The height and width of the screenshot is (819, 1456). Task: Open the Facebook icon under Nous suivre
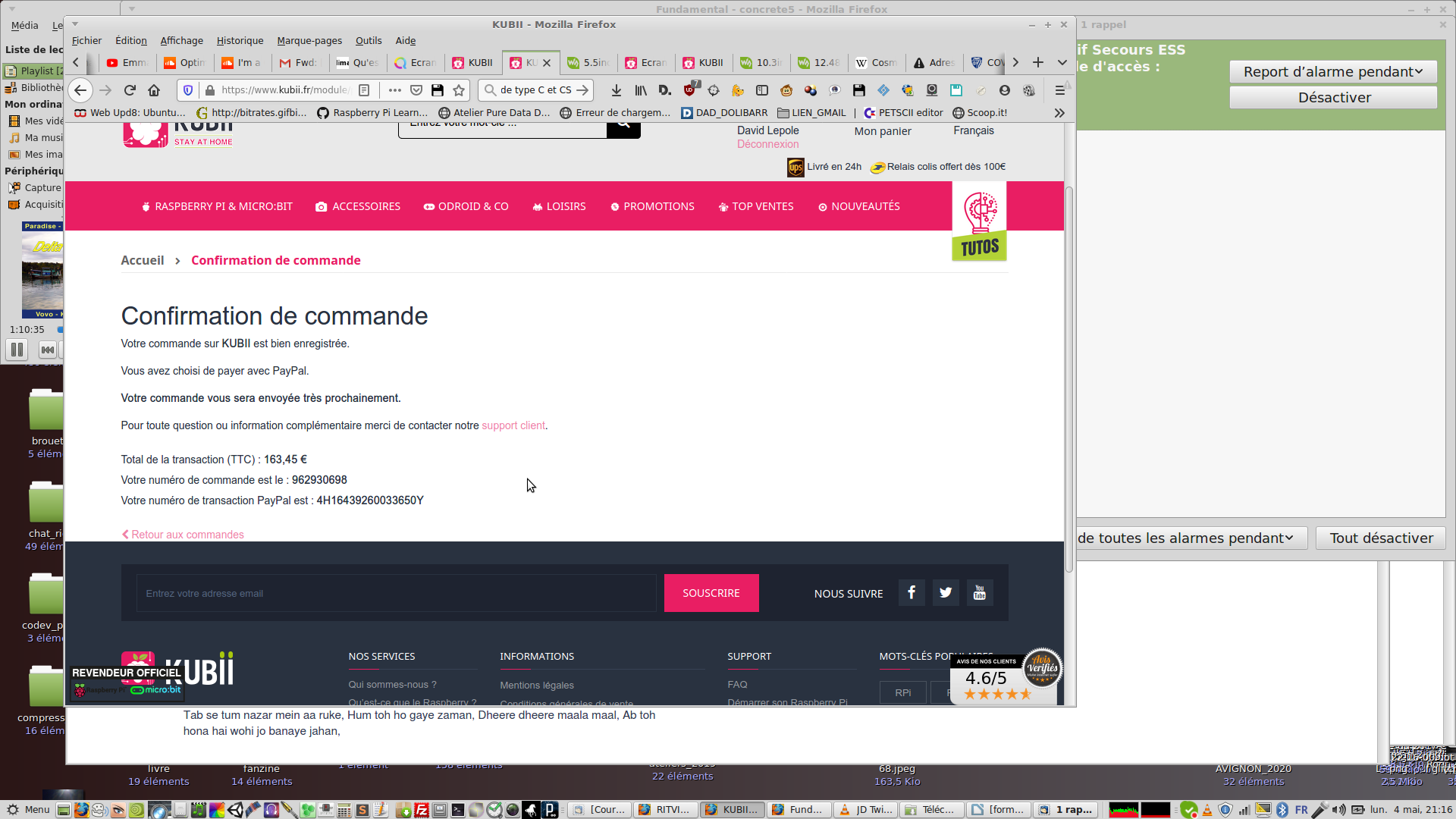pos(912,592)
